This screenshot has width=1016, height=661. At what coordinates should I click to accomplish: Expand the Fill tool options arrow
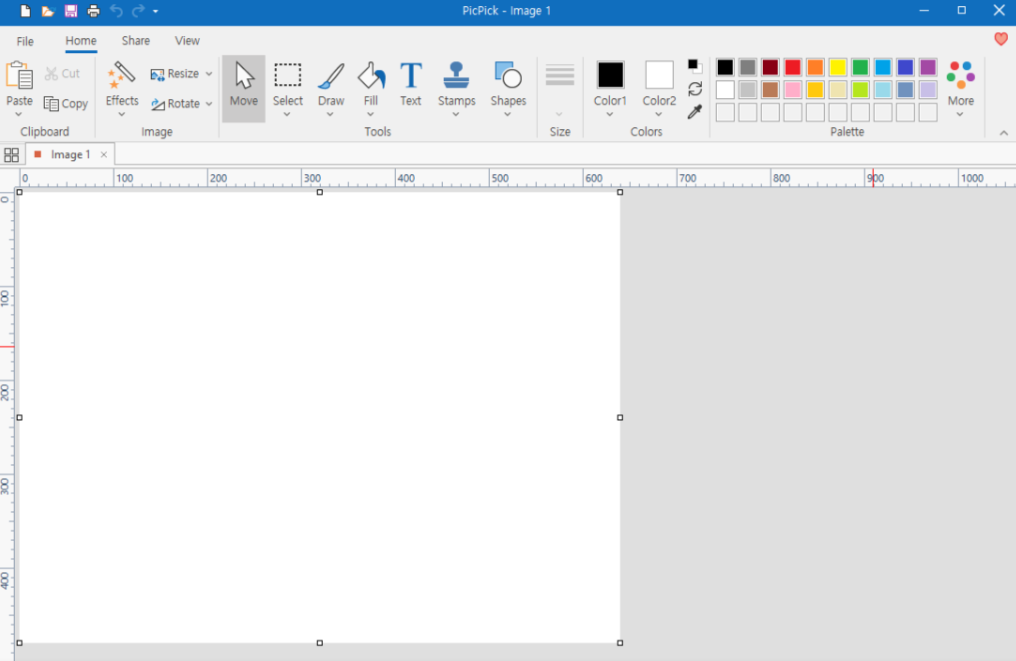371,115
